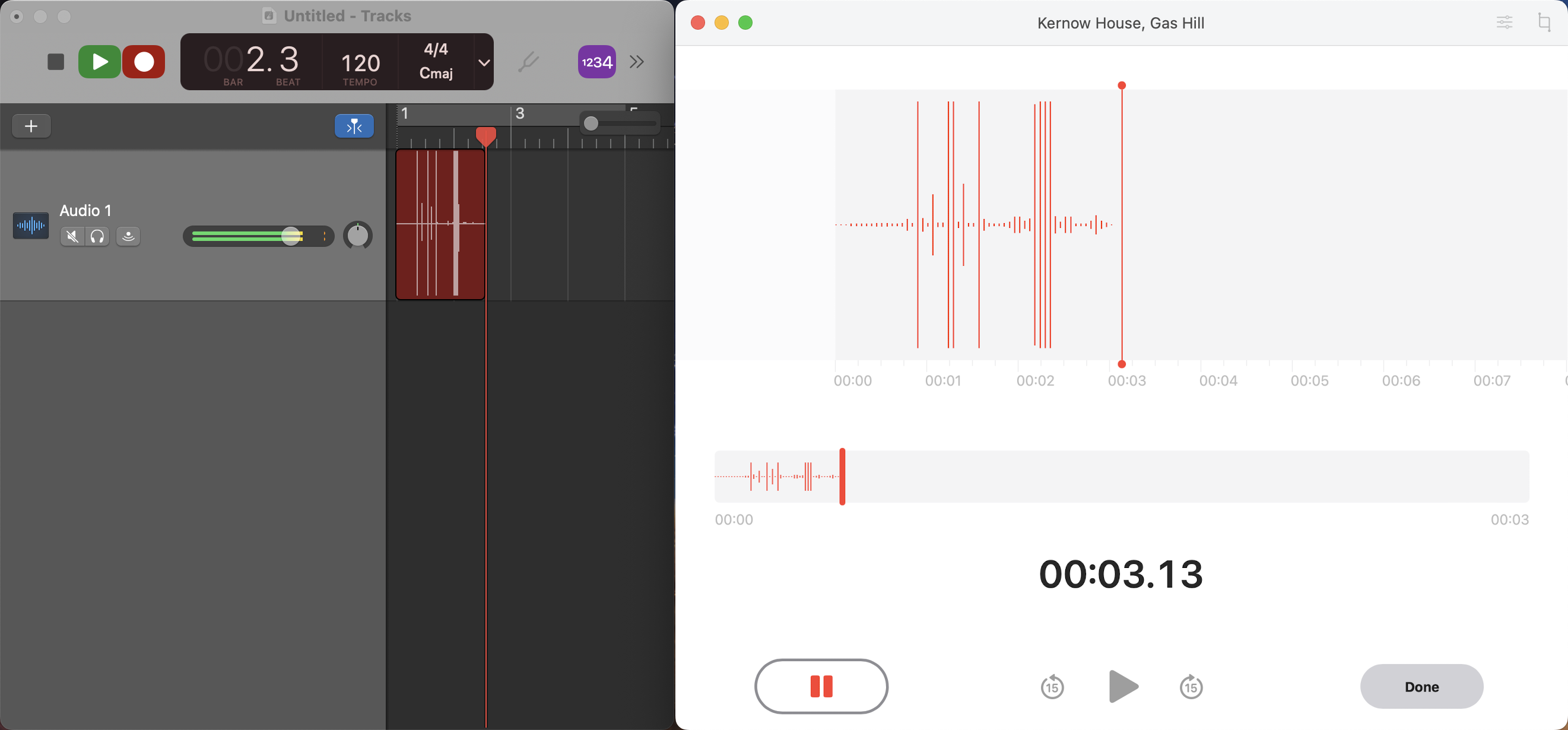Image resolution: width=1568 pixels, height=730 pixels.
Task: Add a new track with plus button
Action: 31,126
